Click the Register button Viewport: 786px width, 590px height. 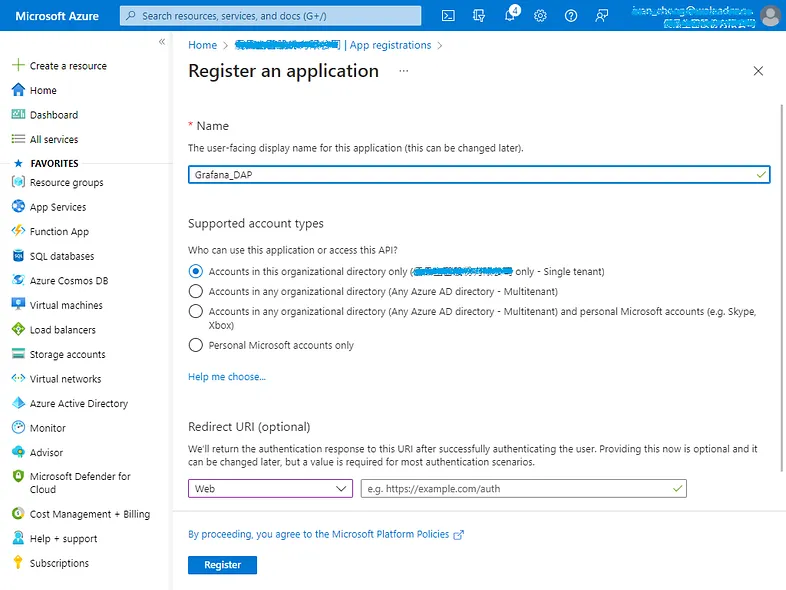click(223, 565)
